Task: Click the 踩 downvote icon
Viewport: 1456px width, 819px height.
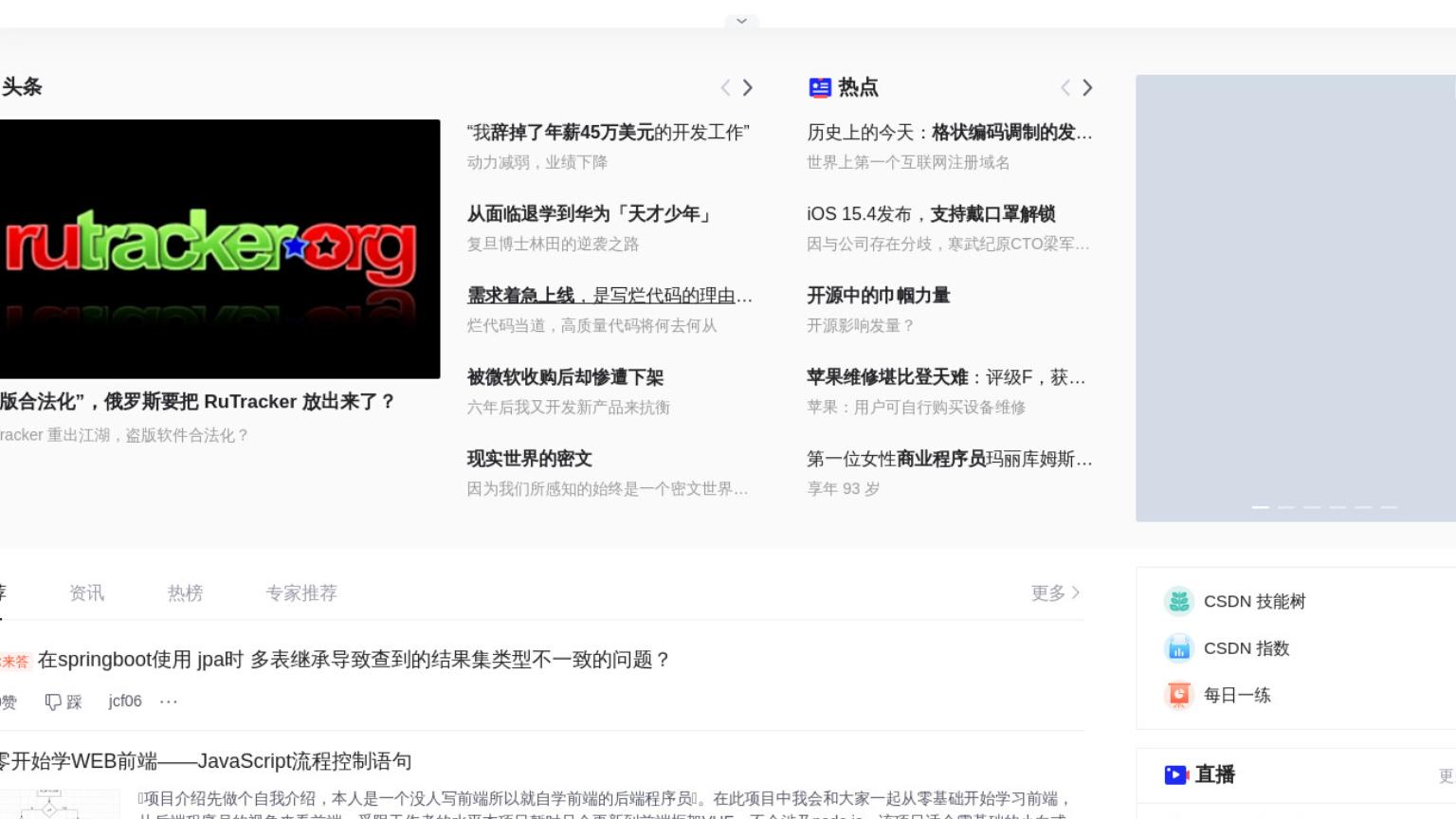Action: coord(53,701)
